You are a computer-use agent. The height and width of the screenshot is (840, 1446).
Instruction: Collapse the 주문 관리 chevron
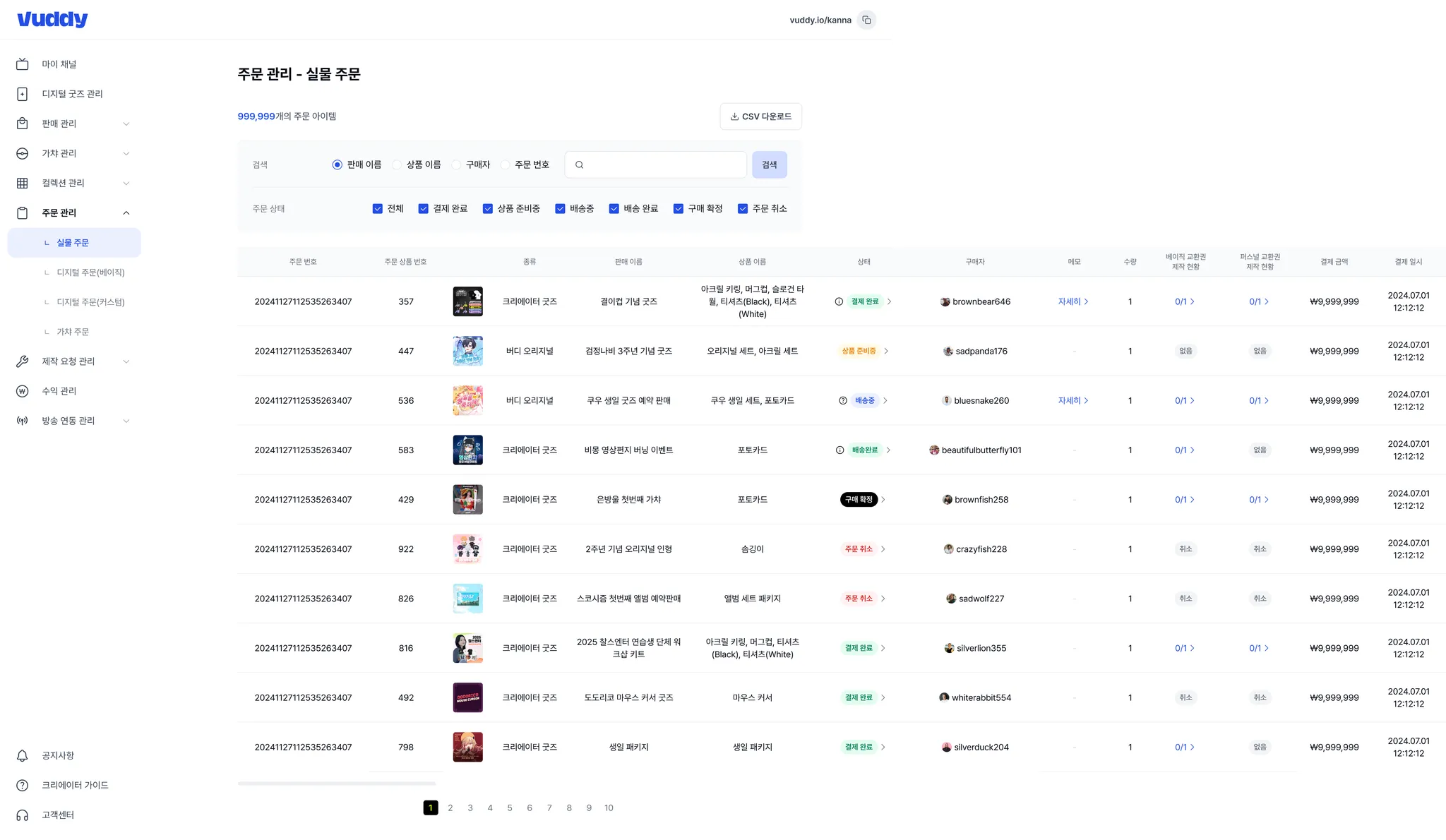click(126, 212)
